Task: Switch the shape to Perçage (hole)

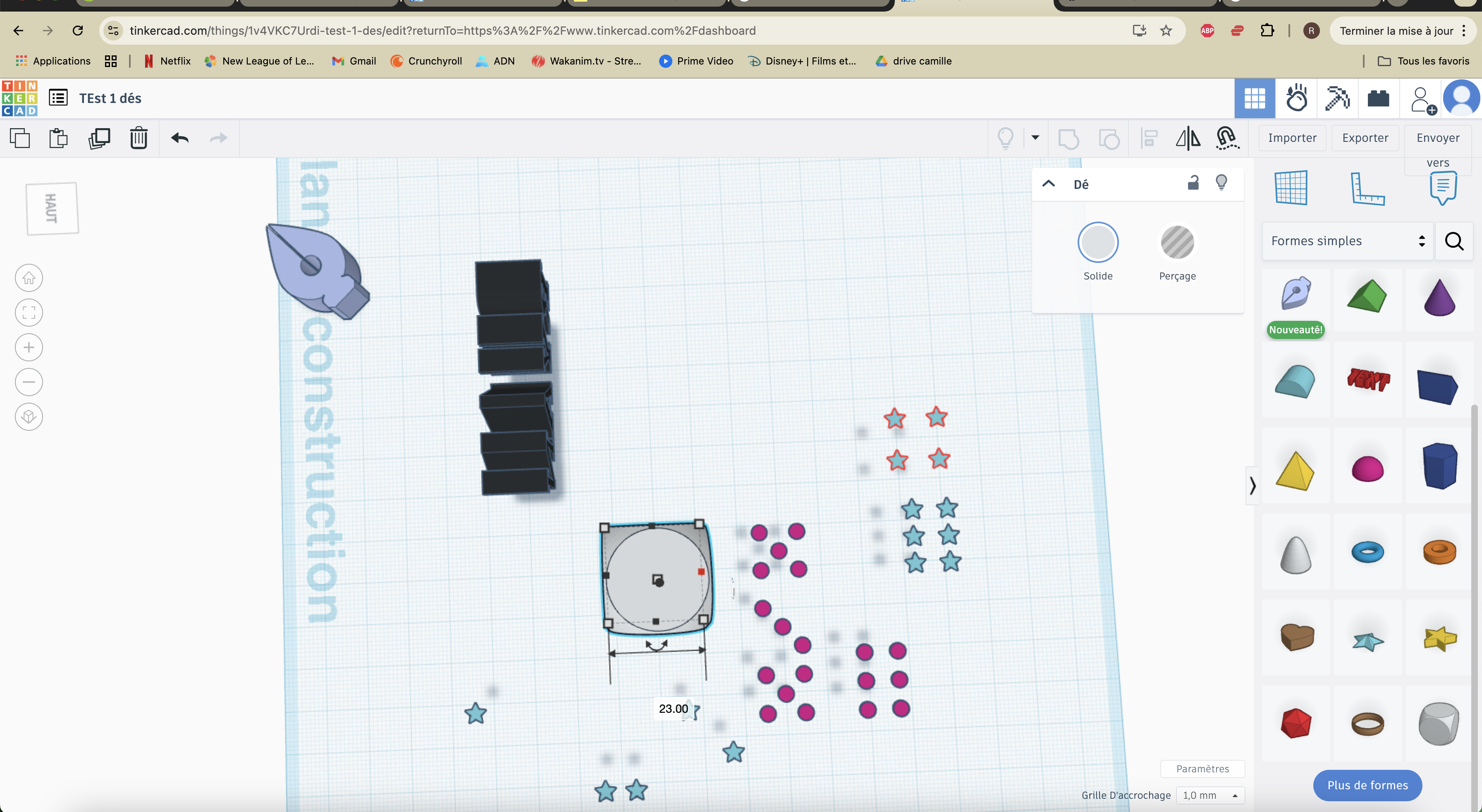Action: click(x=1177, y=242)
